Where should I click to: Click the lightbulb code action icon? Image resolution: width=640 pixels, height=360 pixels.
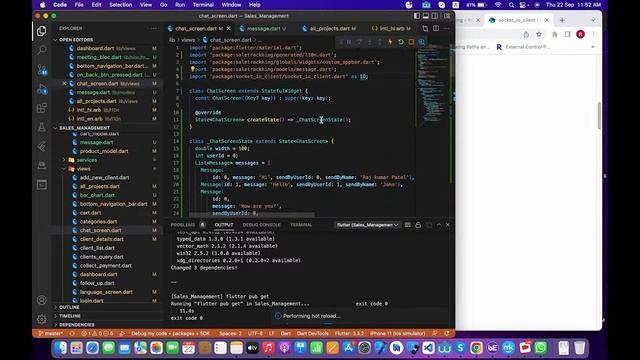pyautogui.click(x=192, y=69)
